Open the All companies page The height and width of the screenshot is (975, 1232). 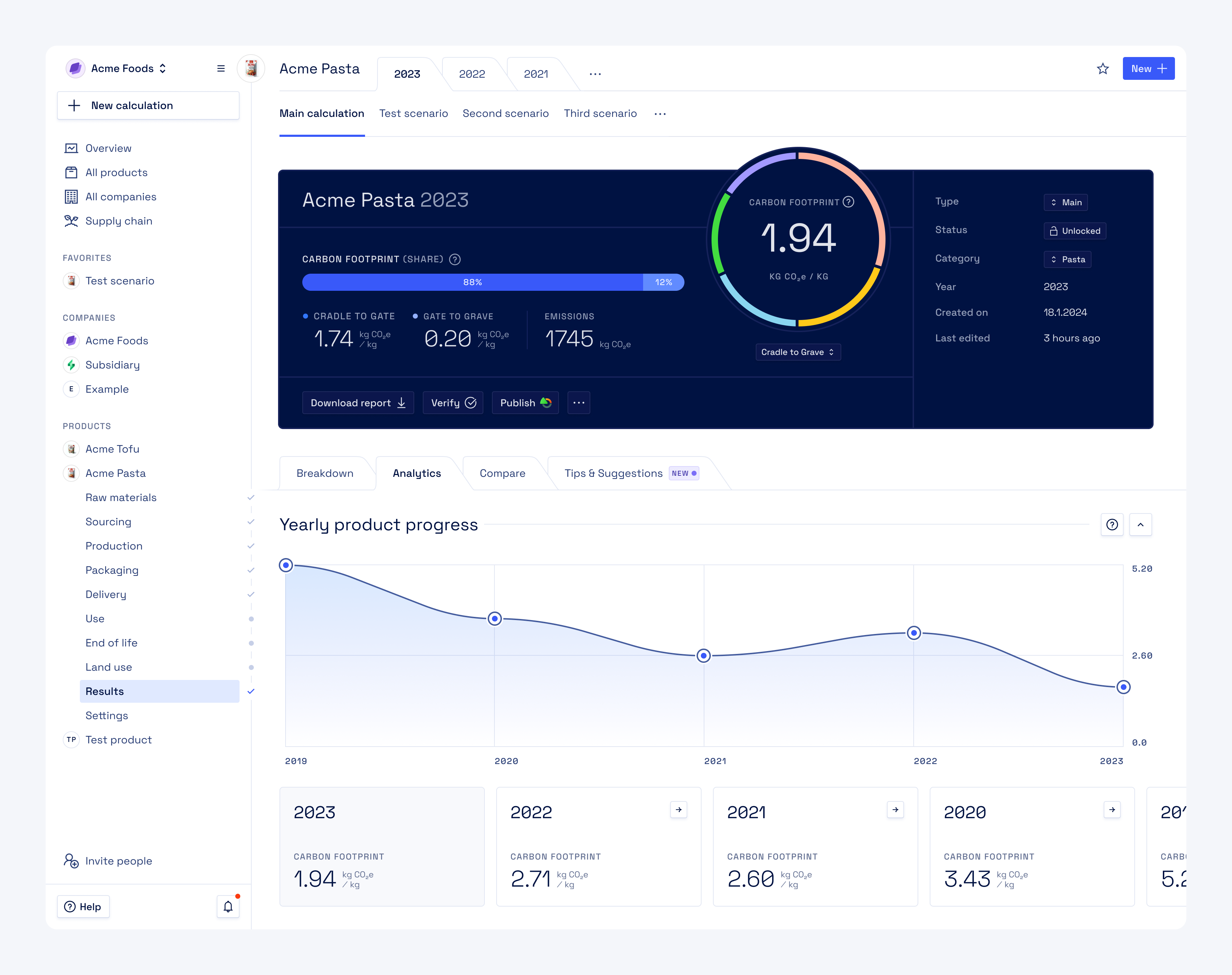coord(120,196)
